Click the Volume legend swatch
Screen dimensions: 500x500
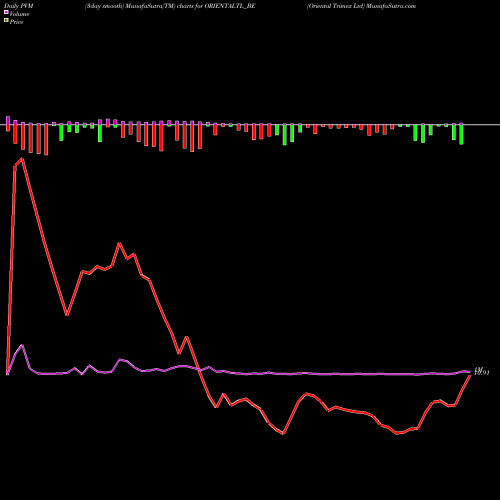click(x=6, y=12)
